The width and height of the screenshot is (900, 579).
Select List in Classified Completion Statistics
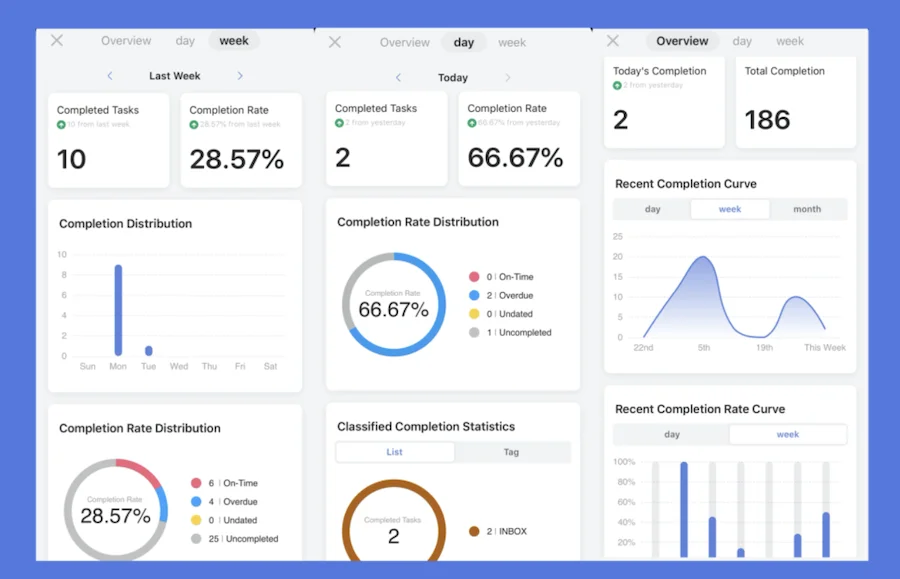[394, 452]
